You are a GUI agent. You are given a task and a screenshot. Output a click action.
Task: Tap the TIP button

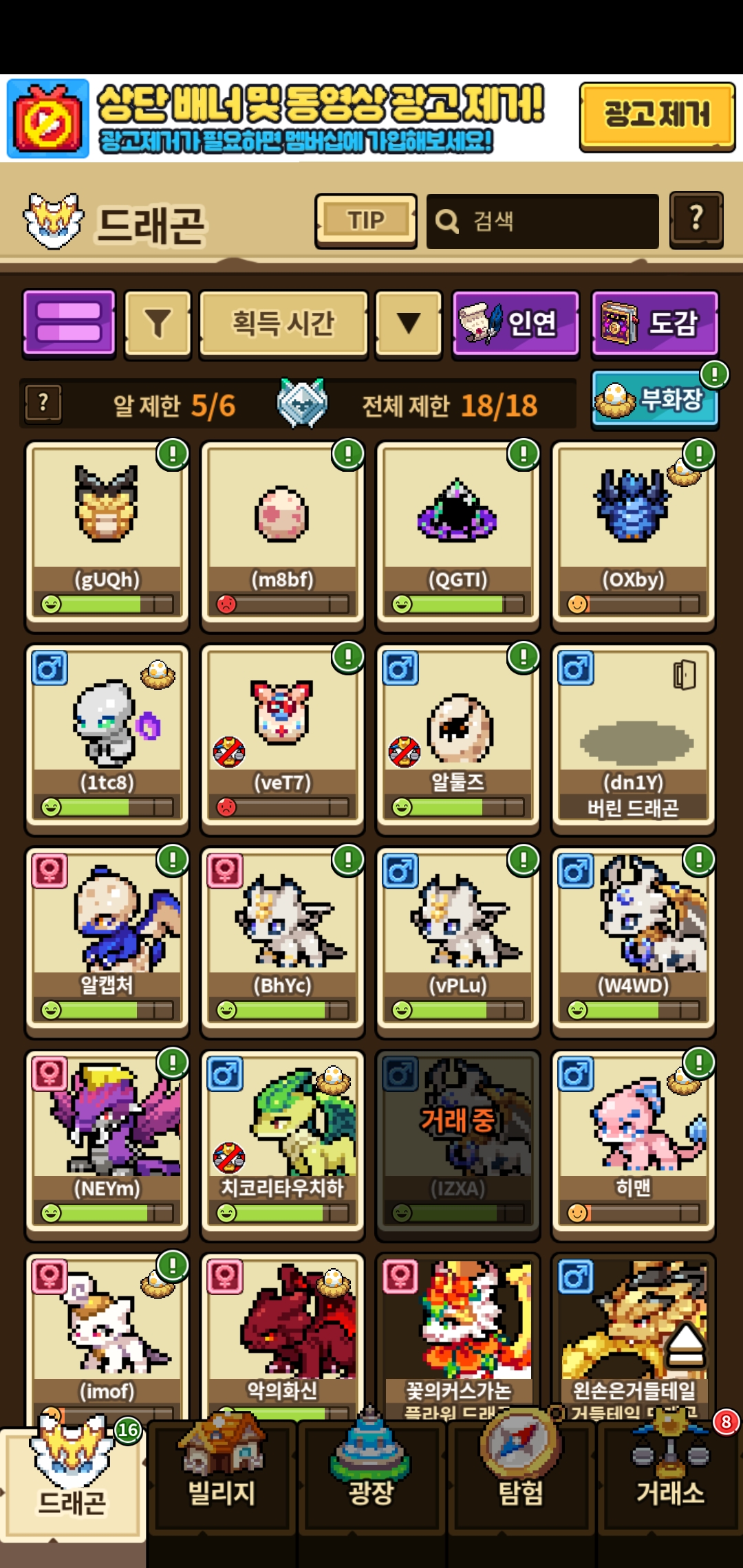pos(366,221)
